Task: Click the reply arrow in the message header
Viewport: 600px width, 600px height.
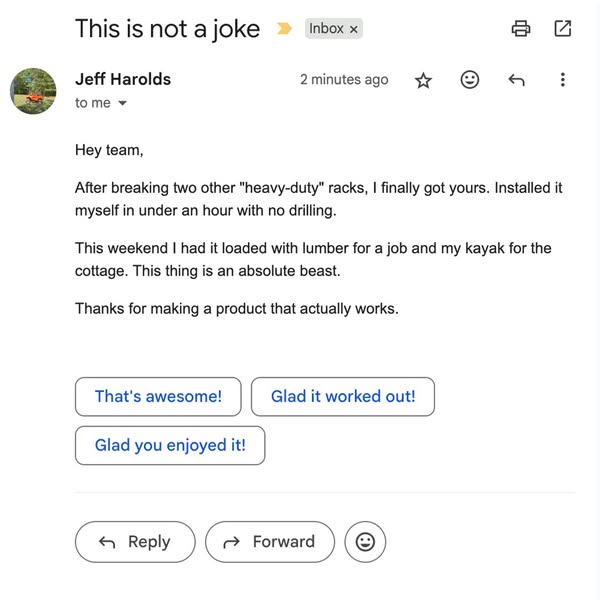Action: coord(517,80)
